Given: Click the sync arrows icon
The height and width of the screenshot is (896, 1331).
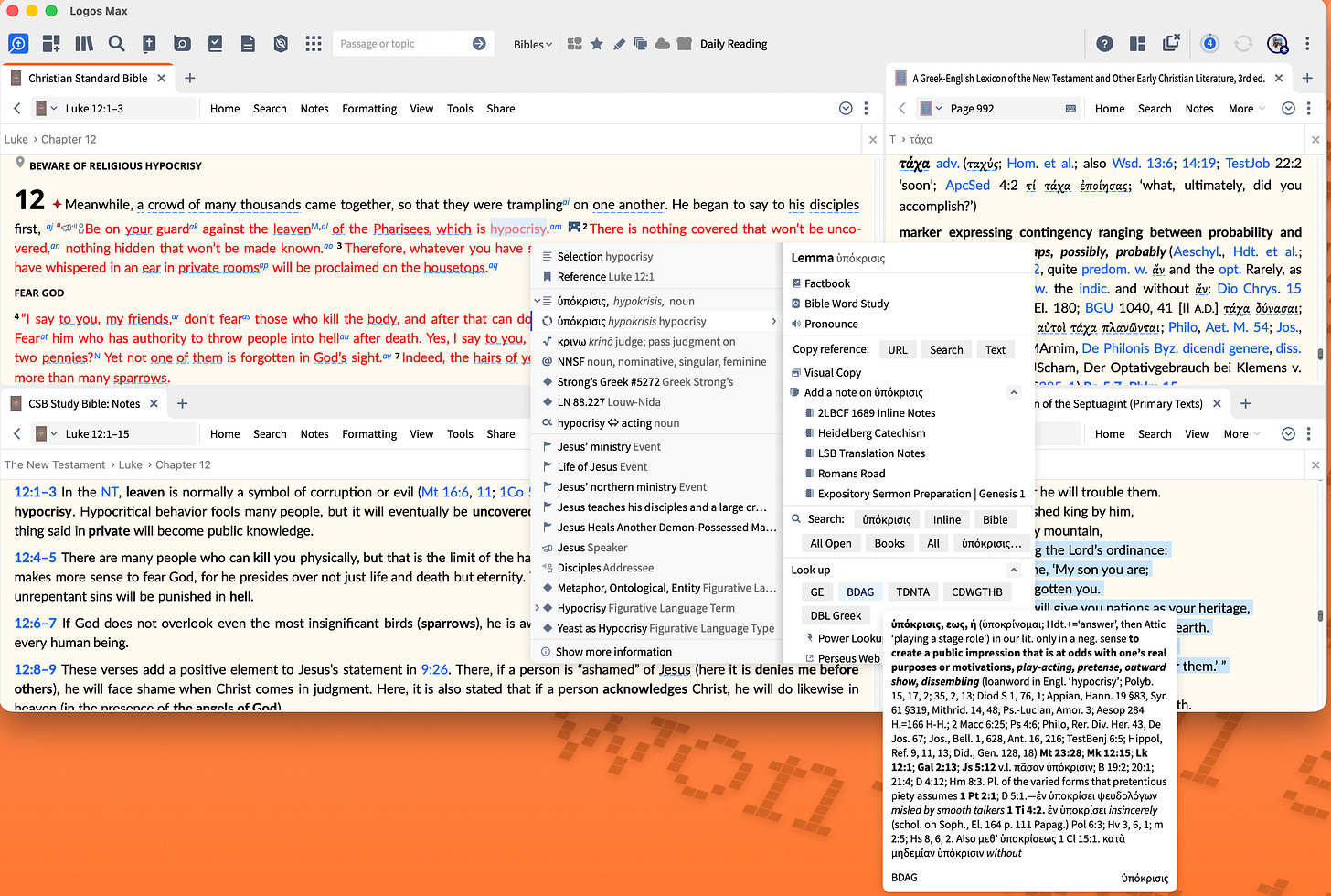Looking at the screenshot, I should (x=1243, y=43).
